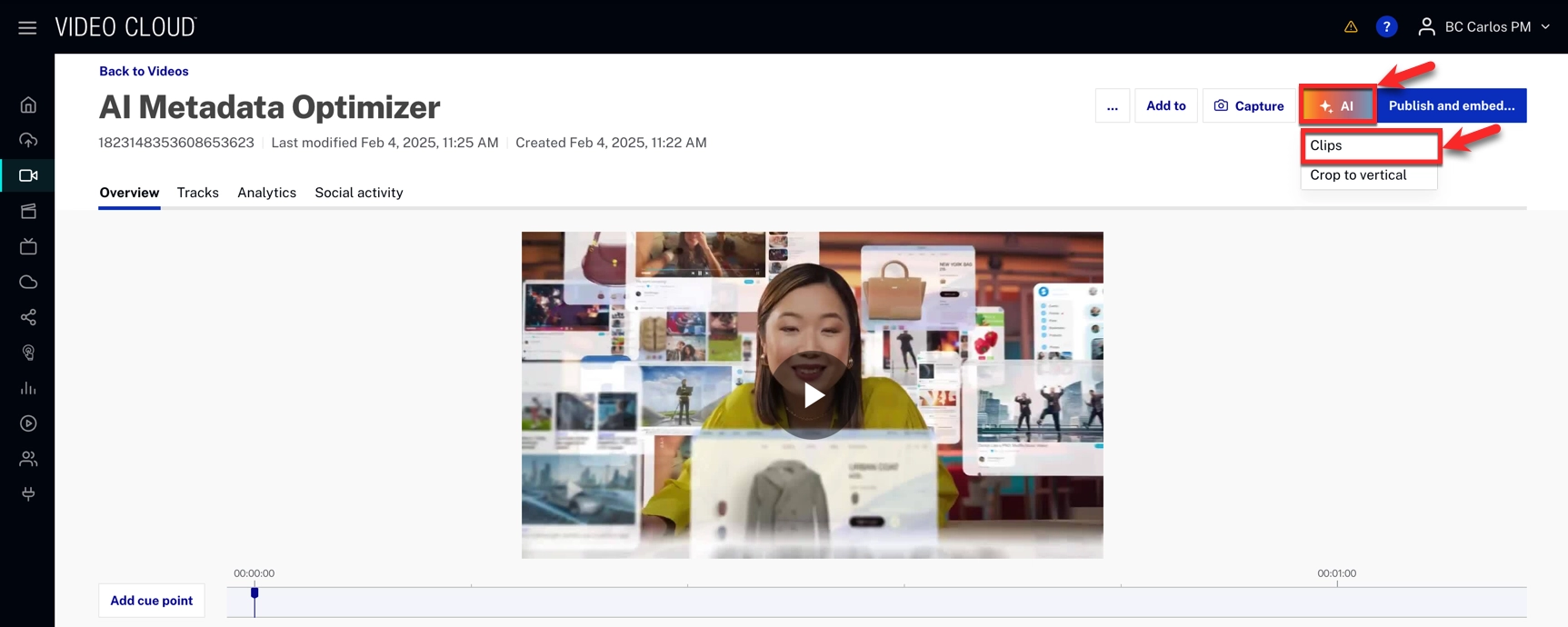Open the Upload cloud icon in sidebar
1568x627 pixels.
tap(28, 140)
